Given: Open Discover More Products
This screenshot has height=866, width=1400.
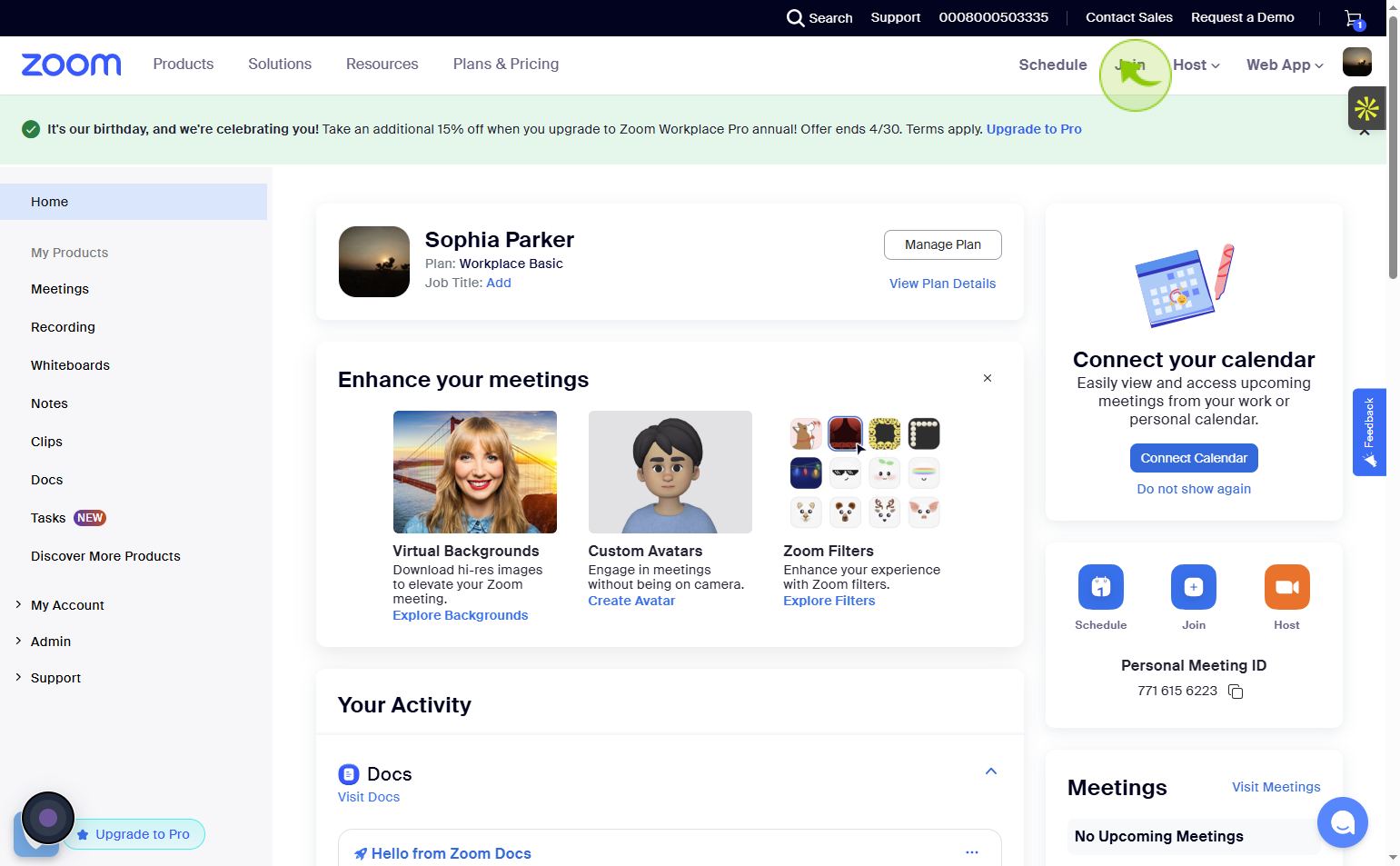Looking at the screenshot, I should [105, 556].
